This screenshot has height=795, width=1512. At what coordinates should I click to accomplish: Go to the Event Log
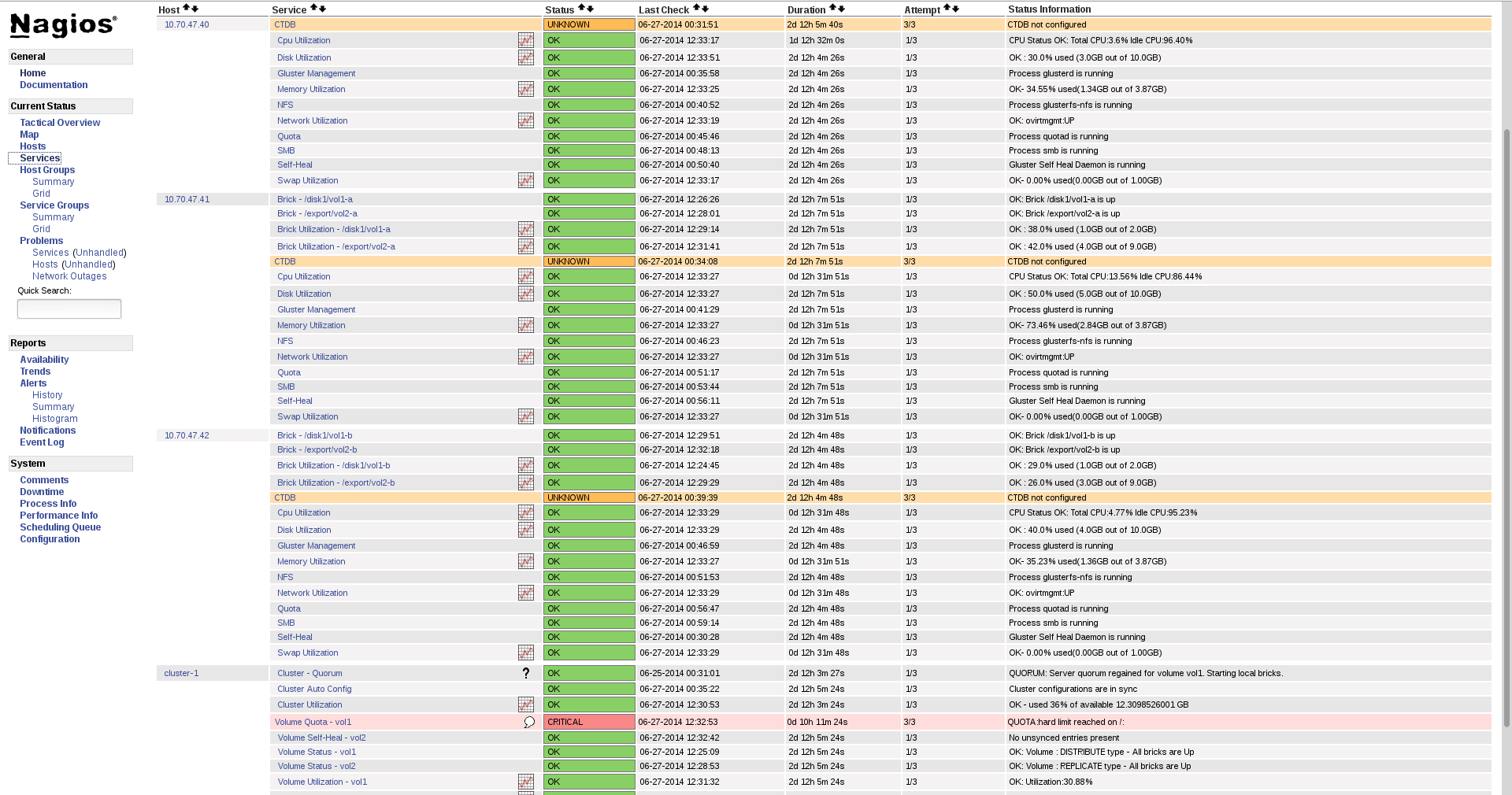pyautogui.click(x=42, y=442)
